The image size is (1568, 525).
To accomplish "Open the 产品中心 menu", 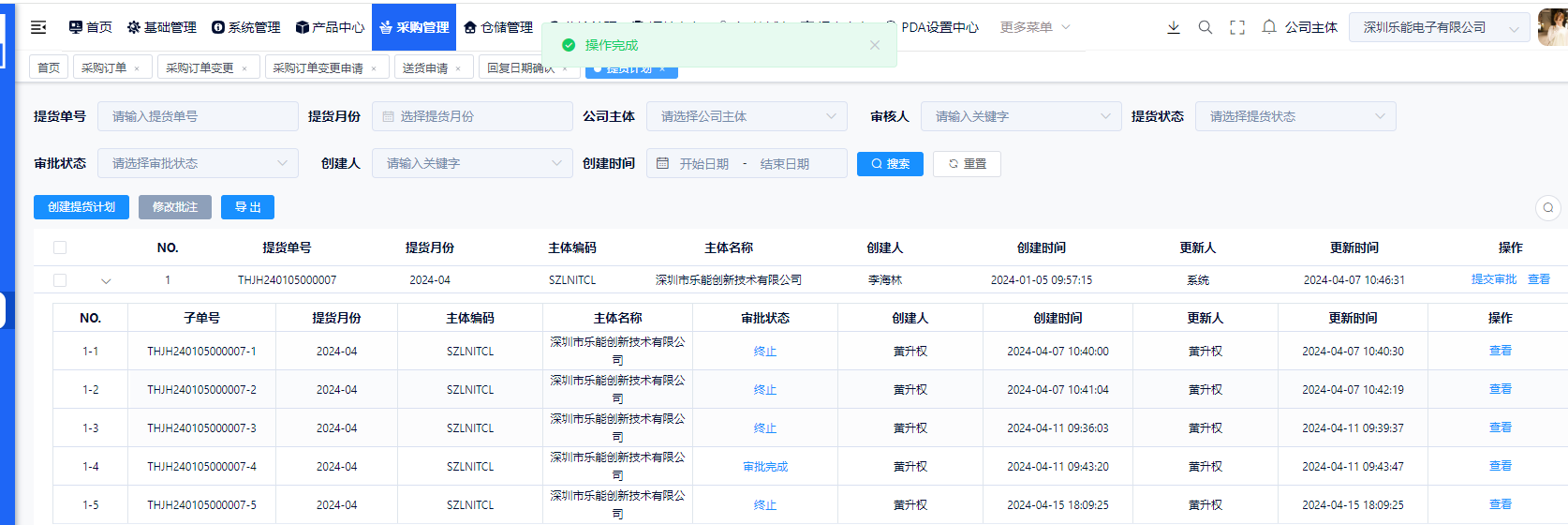I will (x=330, y=27).
